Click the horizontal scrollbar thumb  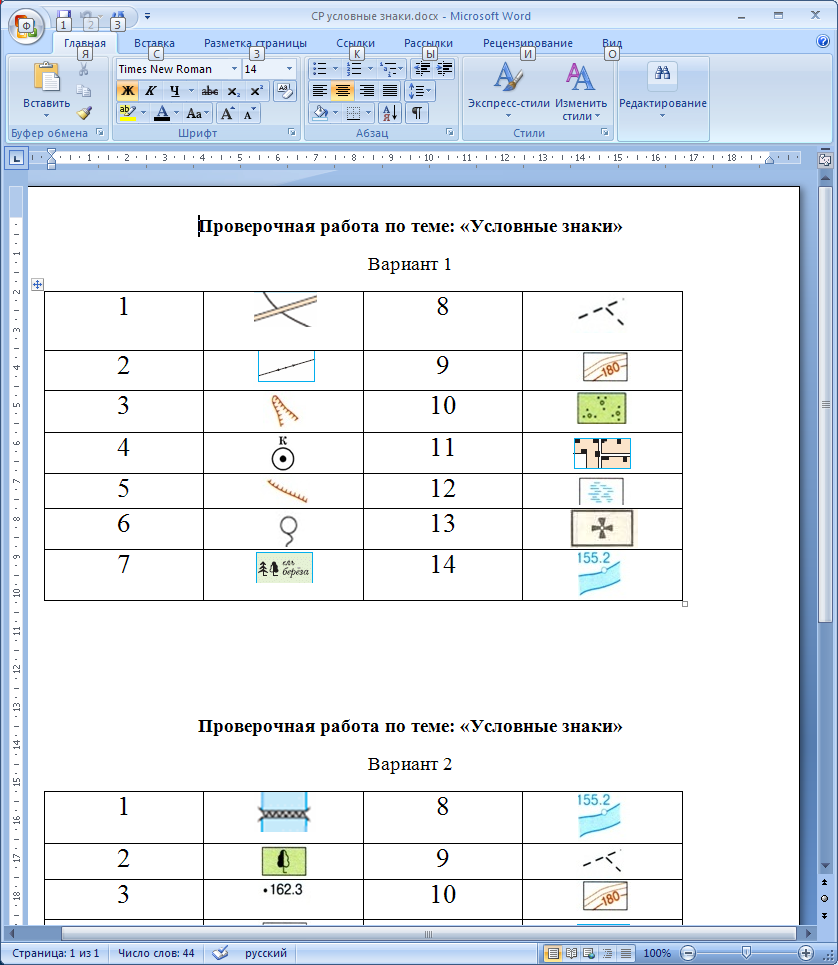click(429, 934)
